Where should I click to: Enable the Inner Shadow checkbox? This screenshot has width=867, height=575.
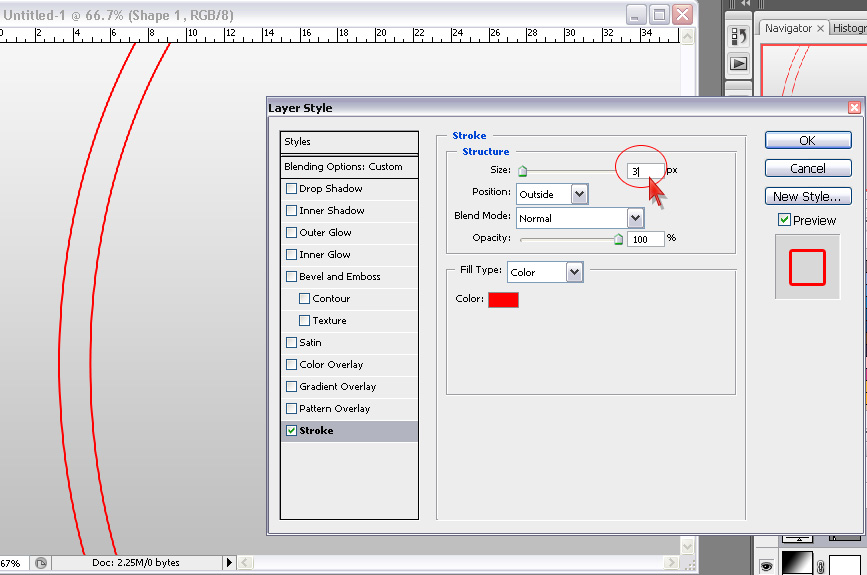coord(291,211)
